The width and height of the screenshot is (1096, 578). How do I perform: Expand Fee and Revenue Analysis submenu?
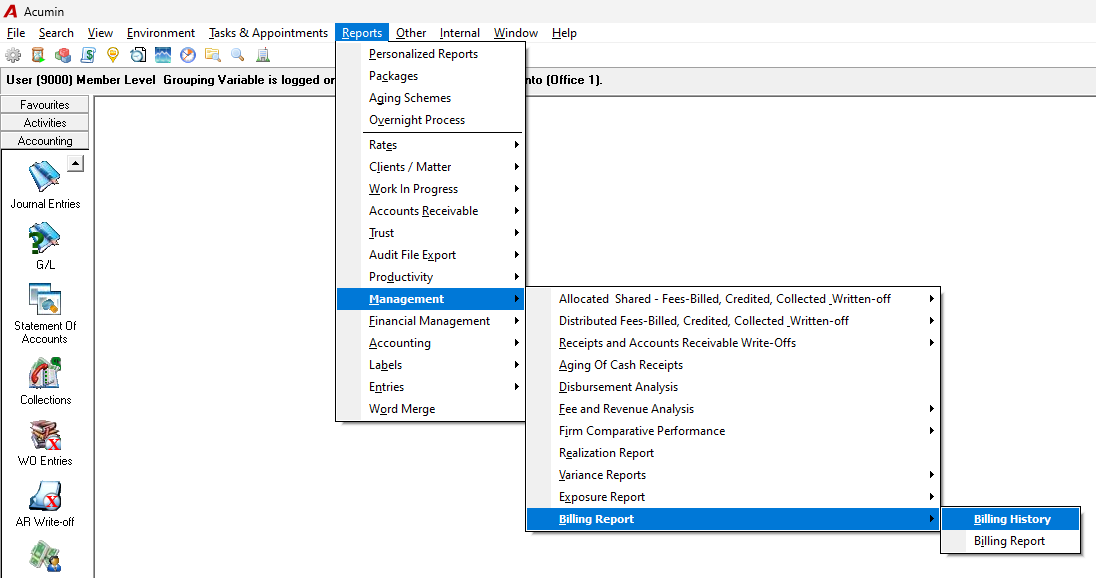733,409
